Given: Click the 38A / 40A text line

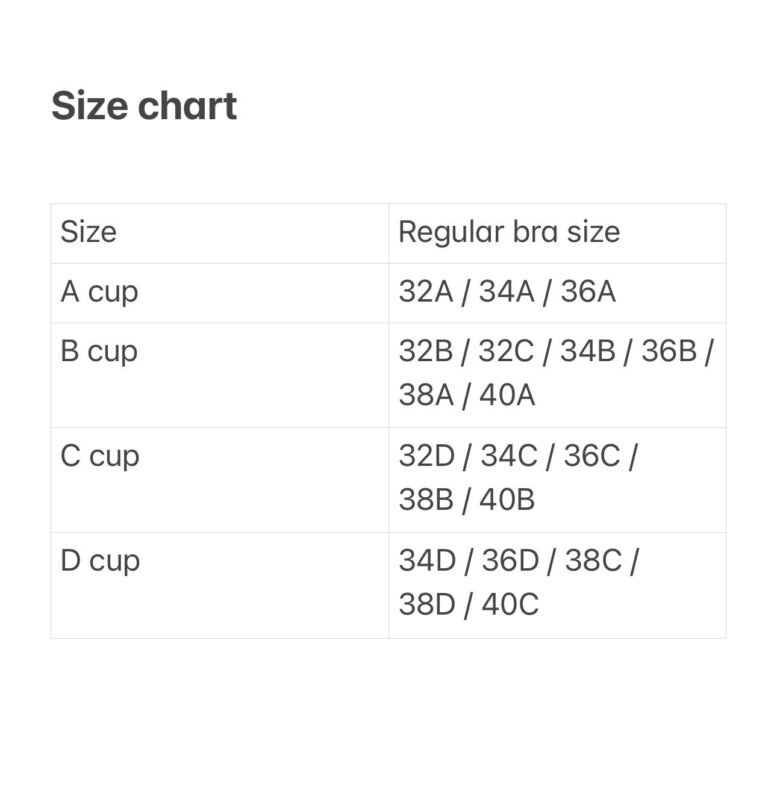Looking at the screenshot, I should pos(467,396).
